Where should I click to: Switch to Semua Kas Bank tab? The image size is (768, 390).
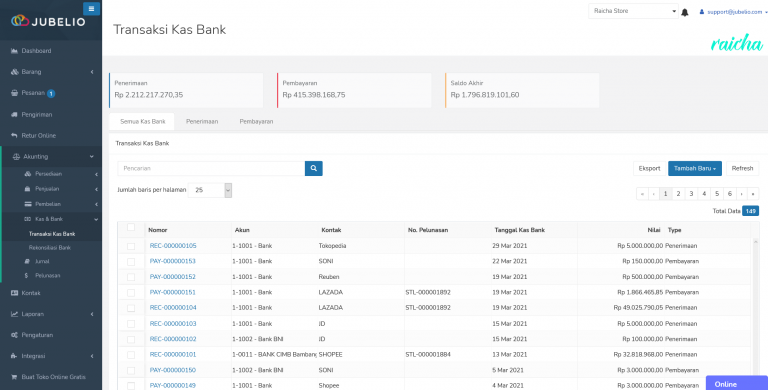(143, 122)
